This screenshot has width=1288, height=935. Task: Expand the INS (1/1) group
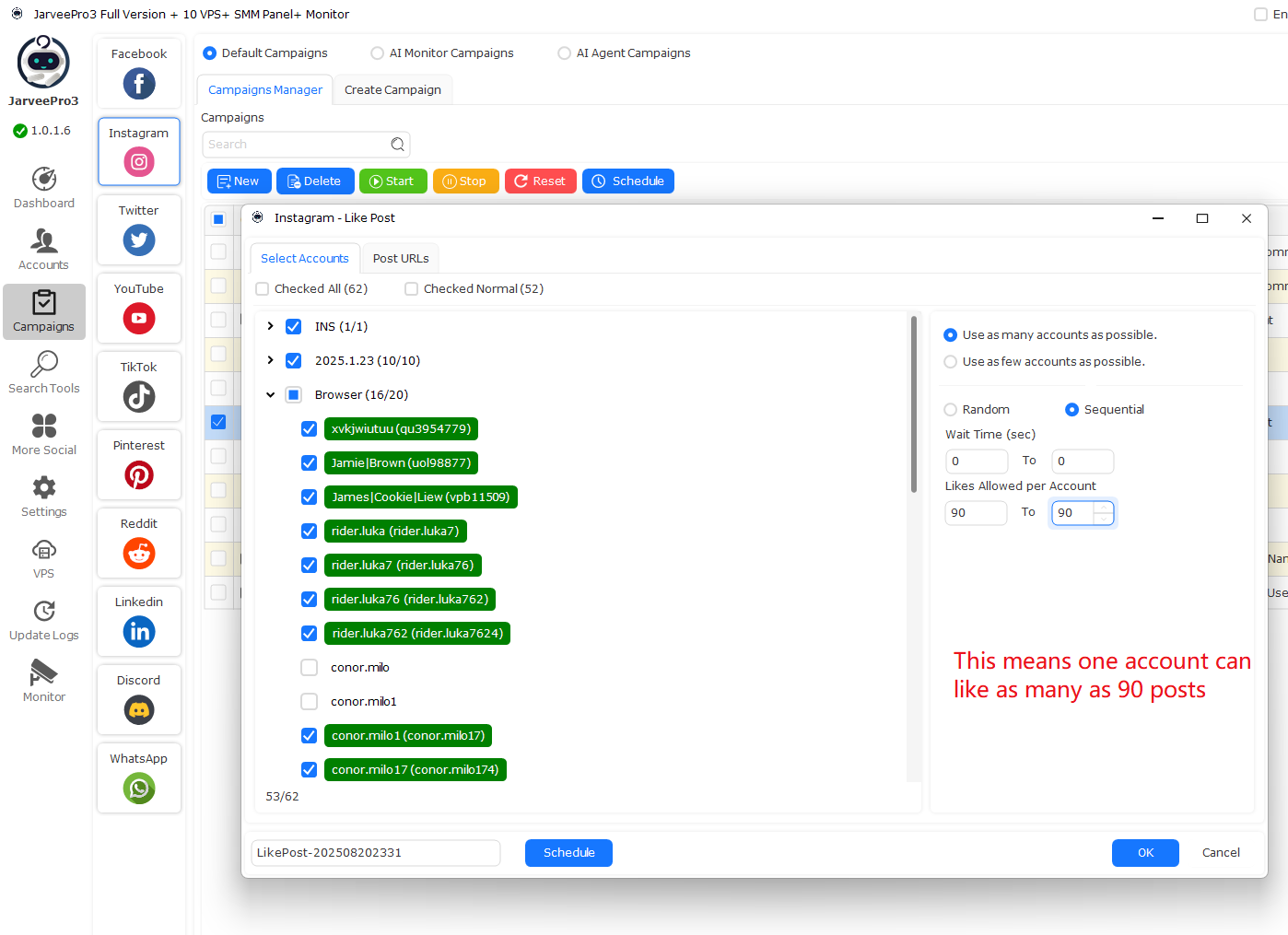[270, 326]
